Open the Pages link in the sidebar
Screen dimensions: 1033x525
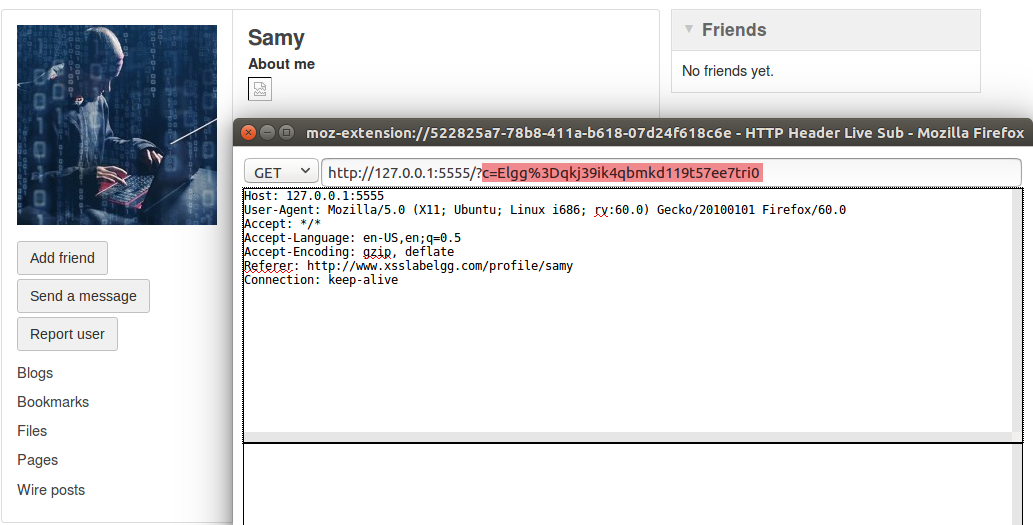point(38,460)
